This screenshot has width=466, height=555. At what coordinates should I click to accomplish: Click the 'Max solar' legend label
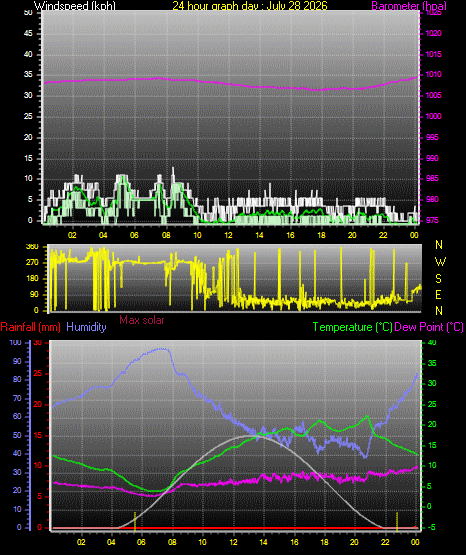point(142,320)
